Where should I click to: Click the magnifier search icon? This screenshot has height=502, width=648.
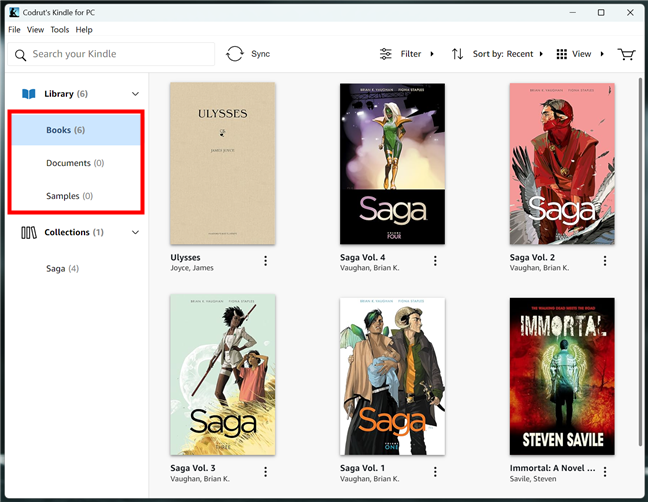click(x=20, y=55)
